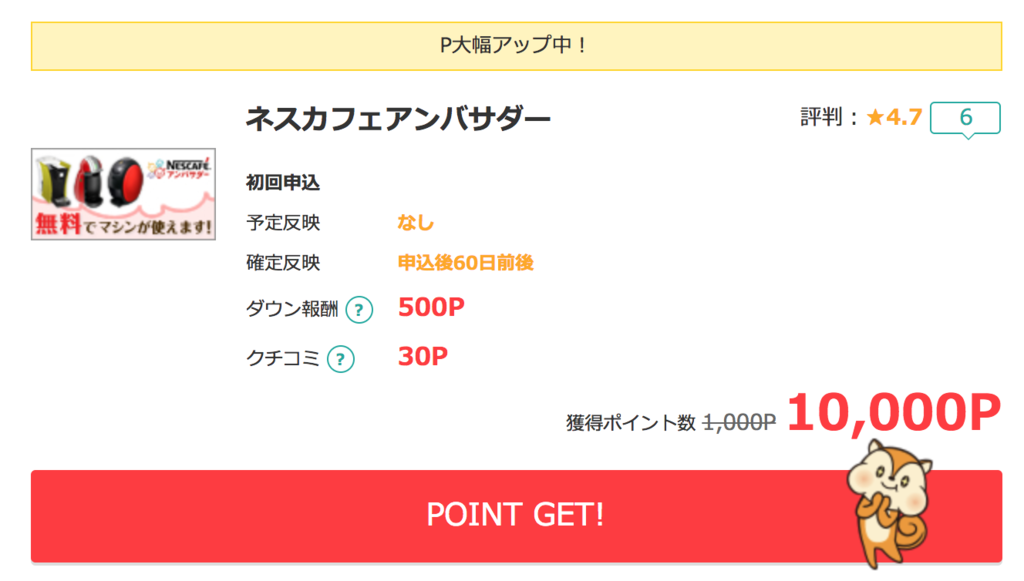Viewport: 1024px width, 581px height.
Task: Click the 評判 label text
Action: click(x=821, y=118)
